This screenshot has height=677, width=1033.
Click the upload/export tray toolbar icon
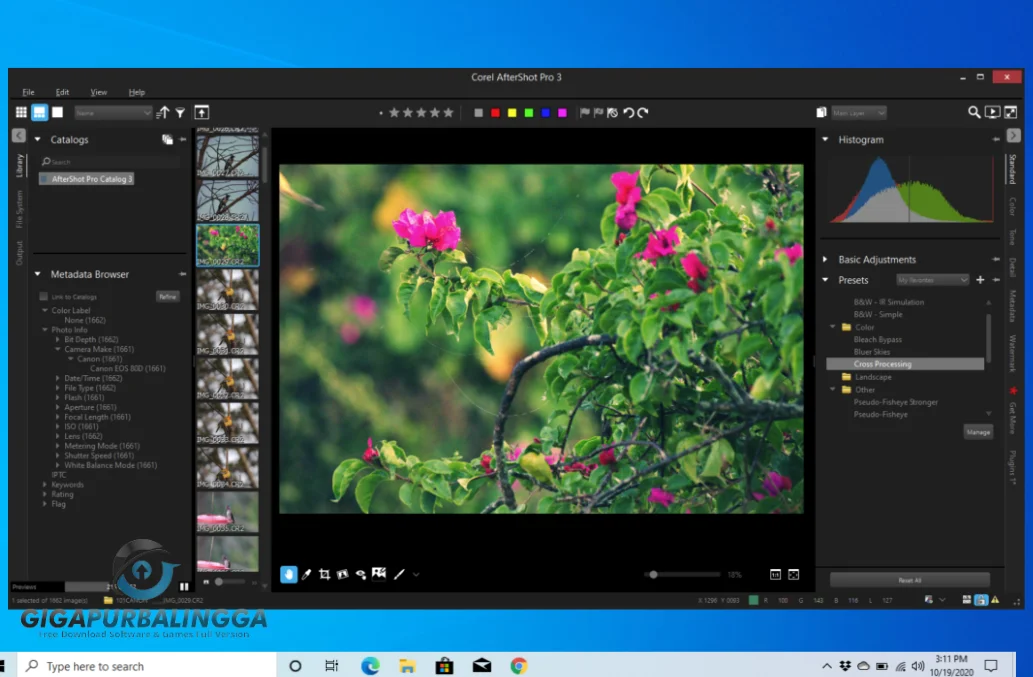coord(202,113)
